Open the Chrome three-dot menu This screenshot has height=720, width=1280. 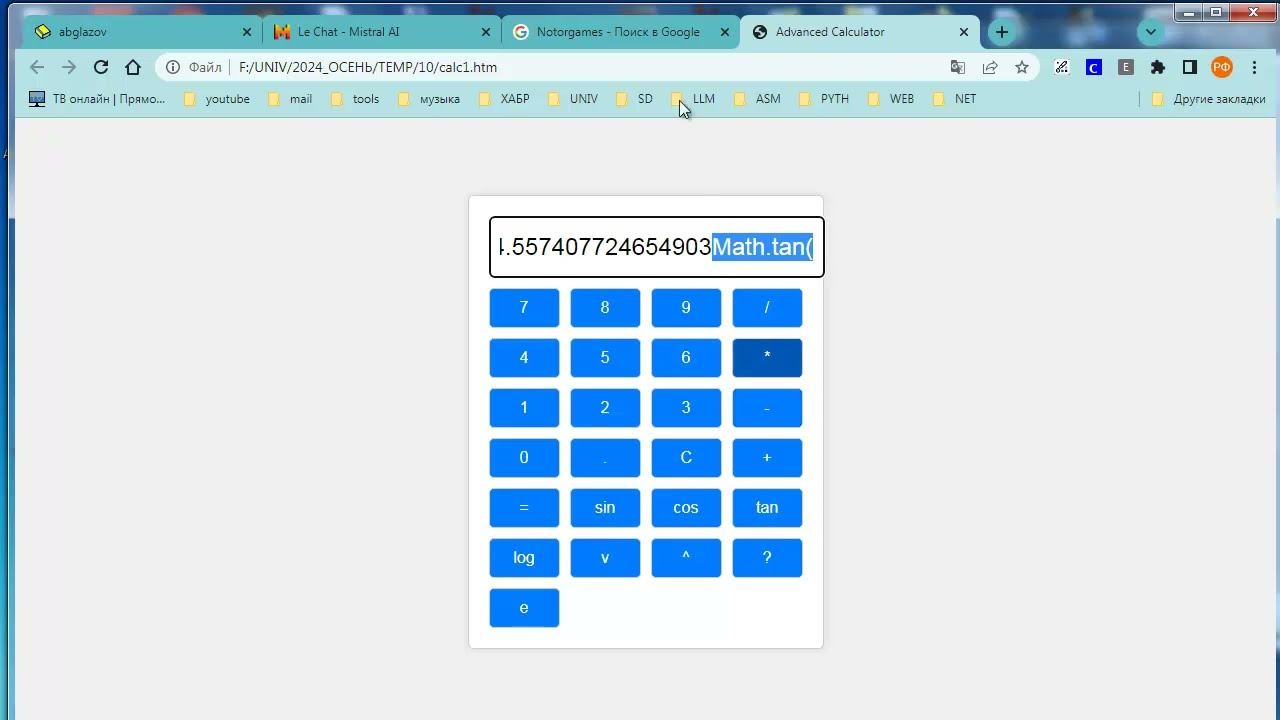tap(1254, 67)
